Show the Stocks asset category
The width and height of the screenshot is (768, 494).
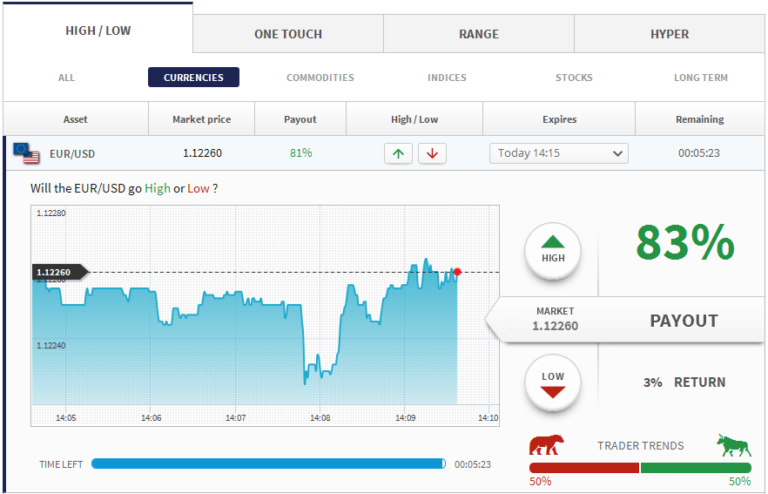click(x=574, y=77)
